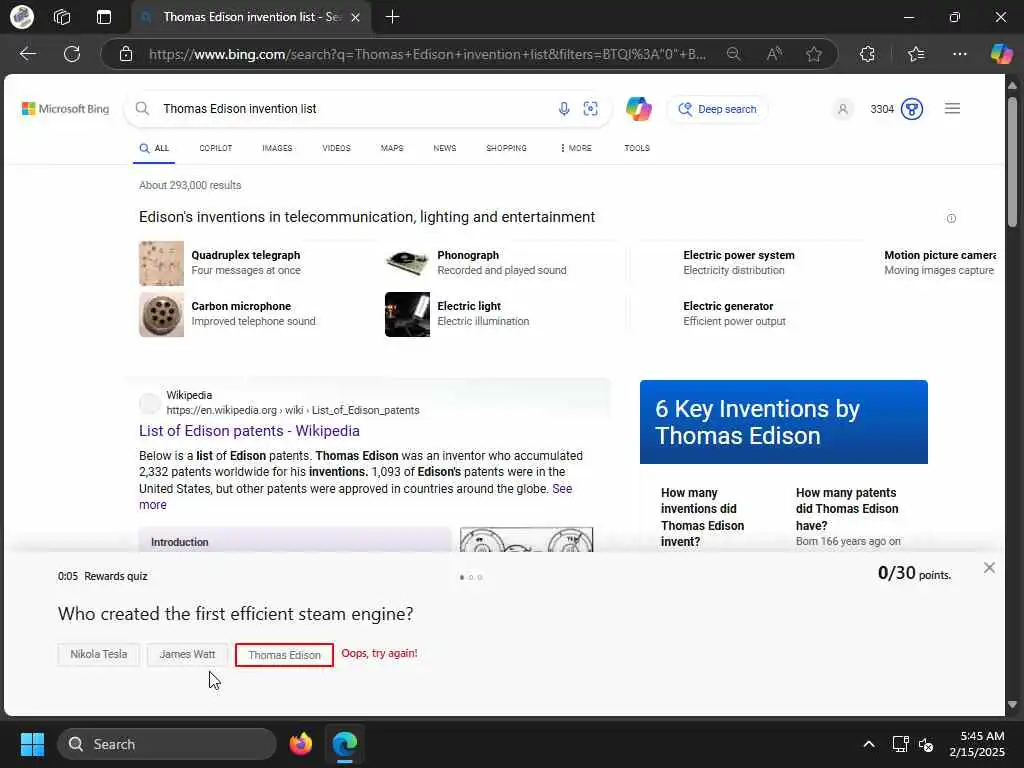
Task: Select the Thomas Edison quiz answer
Action: pyautogui.click(x=284, y=655)
